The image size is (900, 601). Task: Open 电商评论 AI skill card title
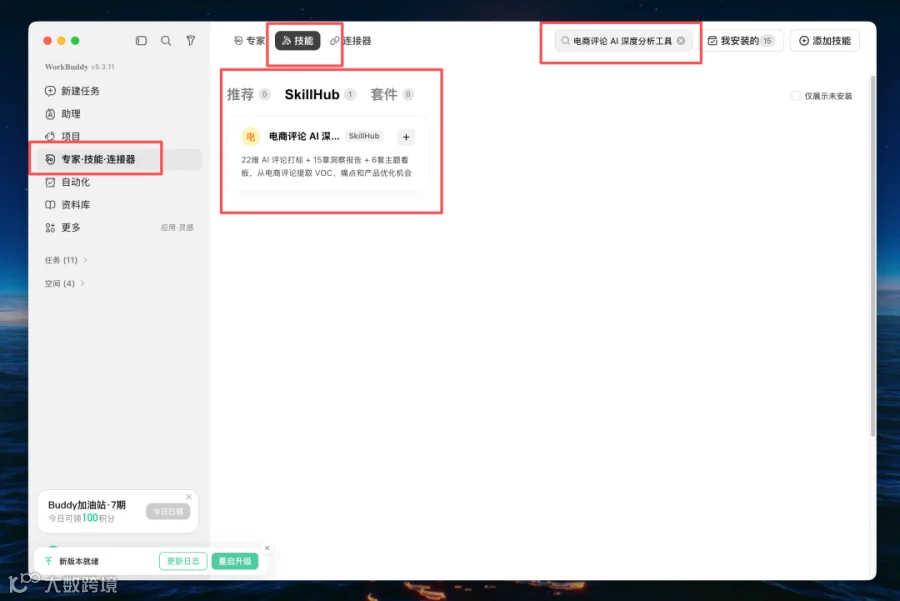click(x=304, y=136)
